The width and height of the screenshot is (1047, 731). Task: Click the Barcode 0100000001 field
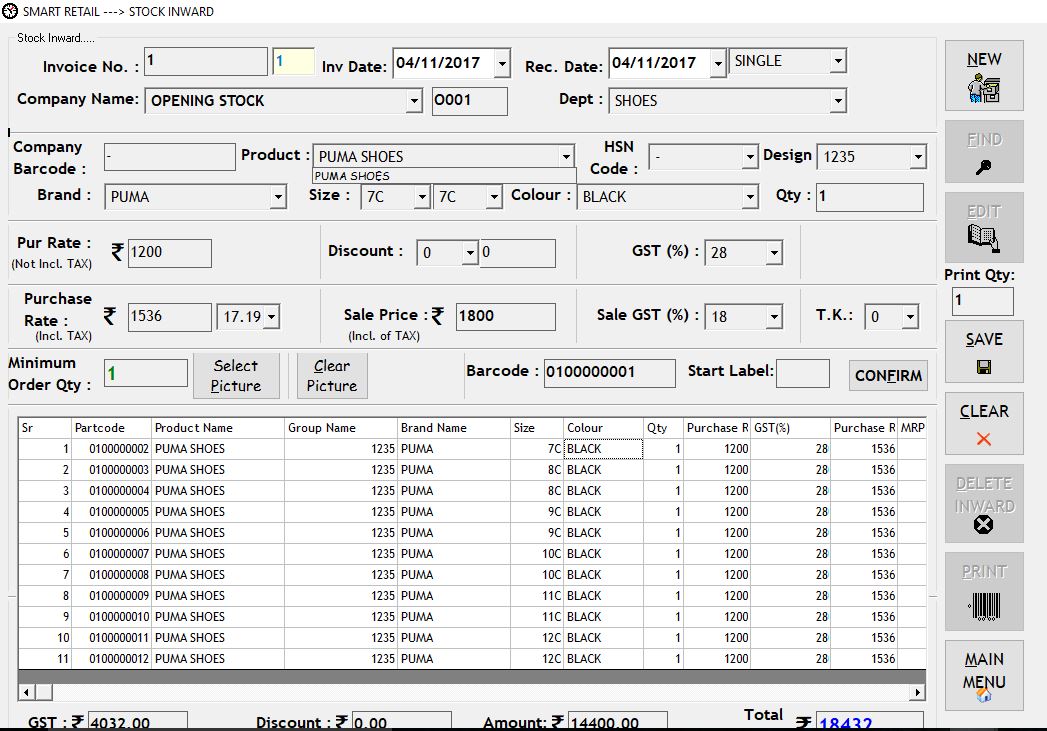click(x=610, y=373)
